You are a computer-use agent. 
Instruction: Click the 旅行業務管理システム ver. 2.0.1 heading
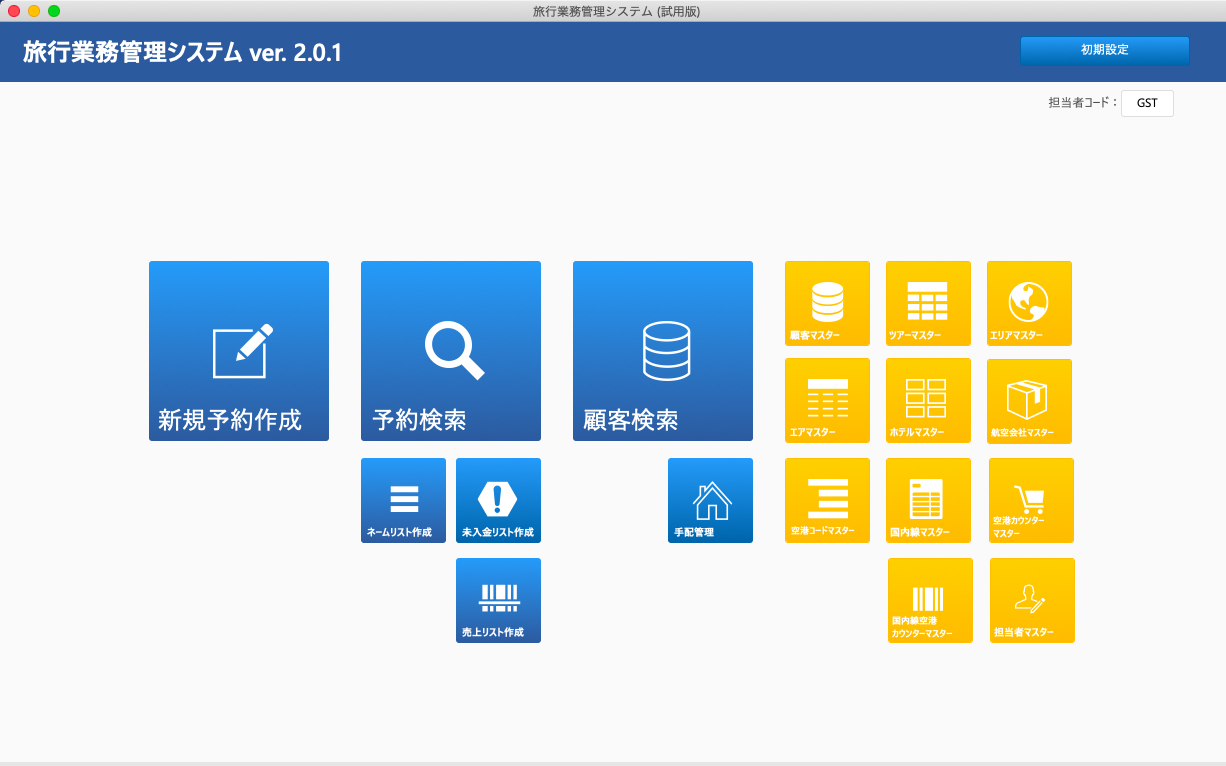[183, 52]
